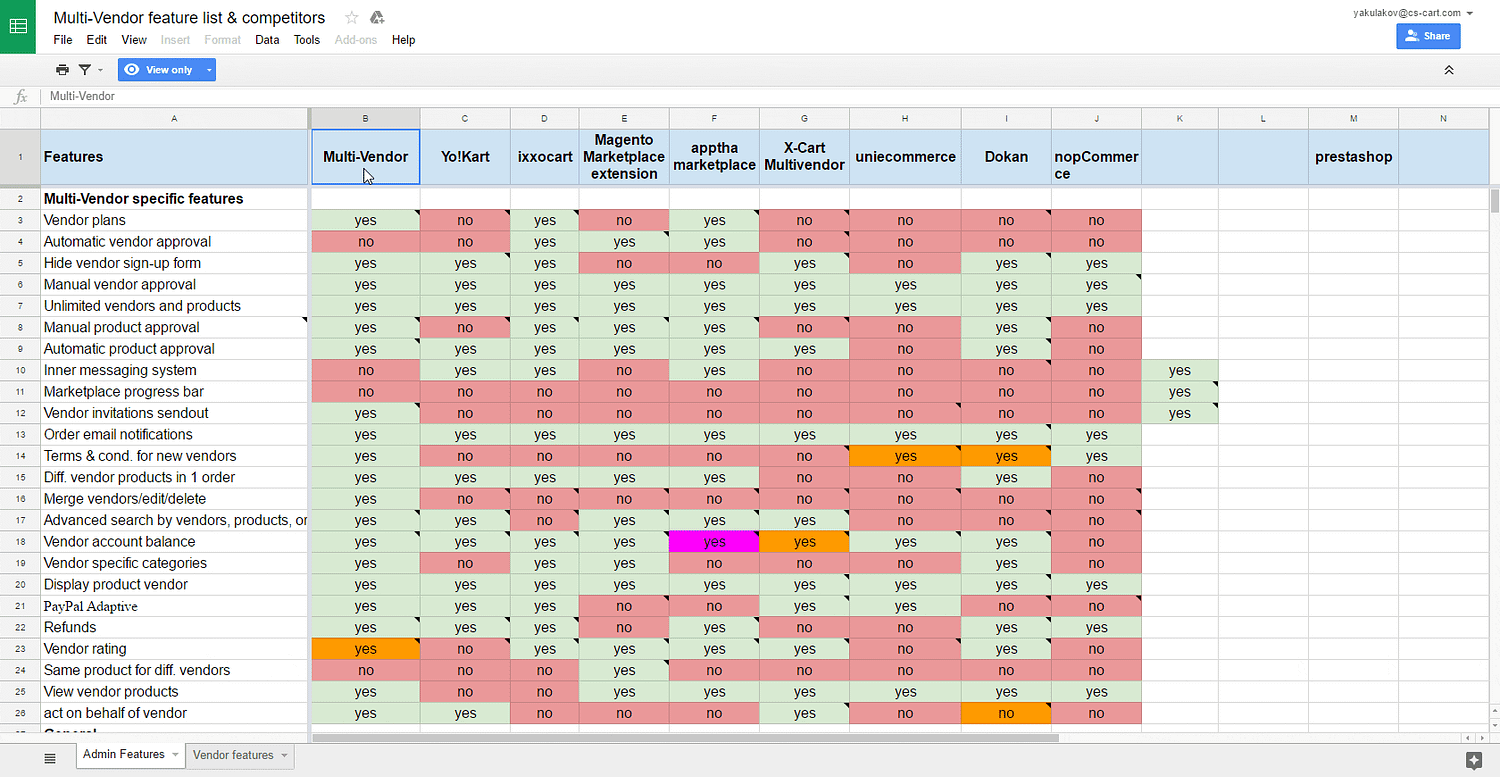This screenshot has width=1500, height=777.
Task: Open the View only mode dropdown arrow
Action: coord(209,70)
